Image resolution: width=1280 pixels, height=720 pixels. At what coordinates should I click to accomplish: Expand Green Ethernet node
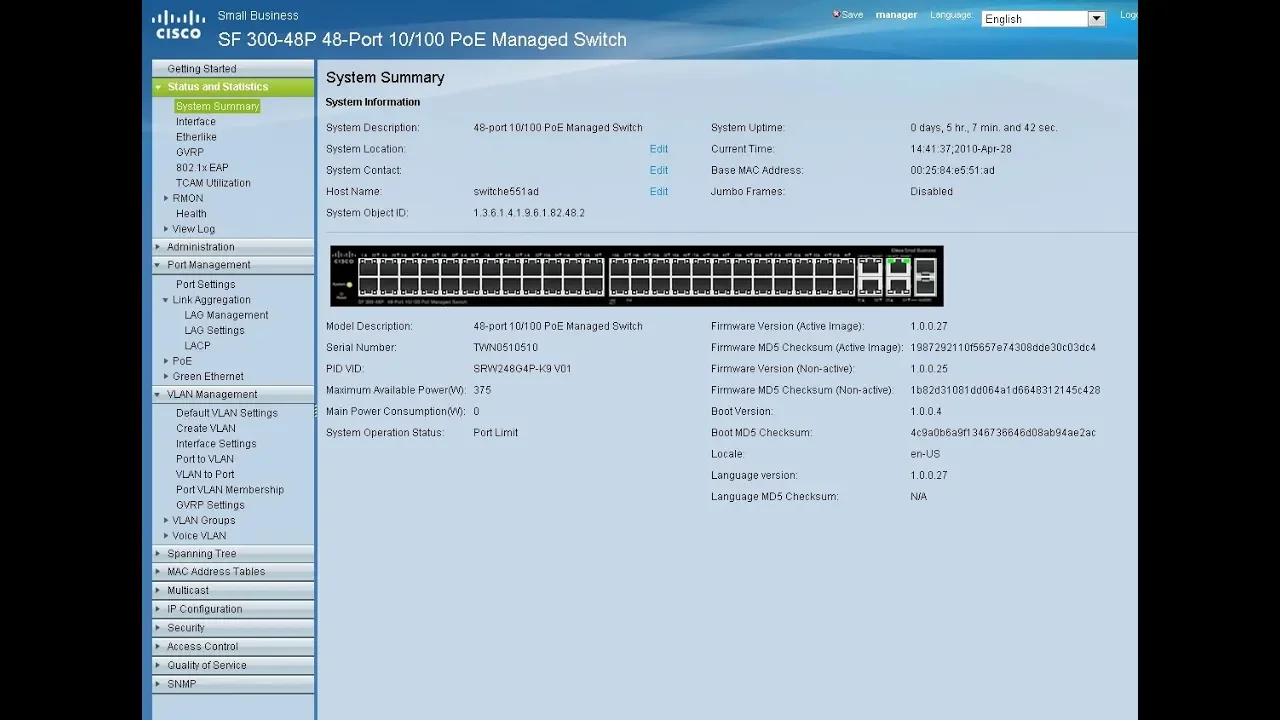coord(166,377)
